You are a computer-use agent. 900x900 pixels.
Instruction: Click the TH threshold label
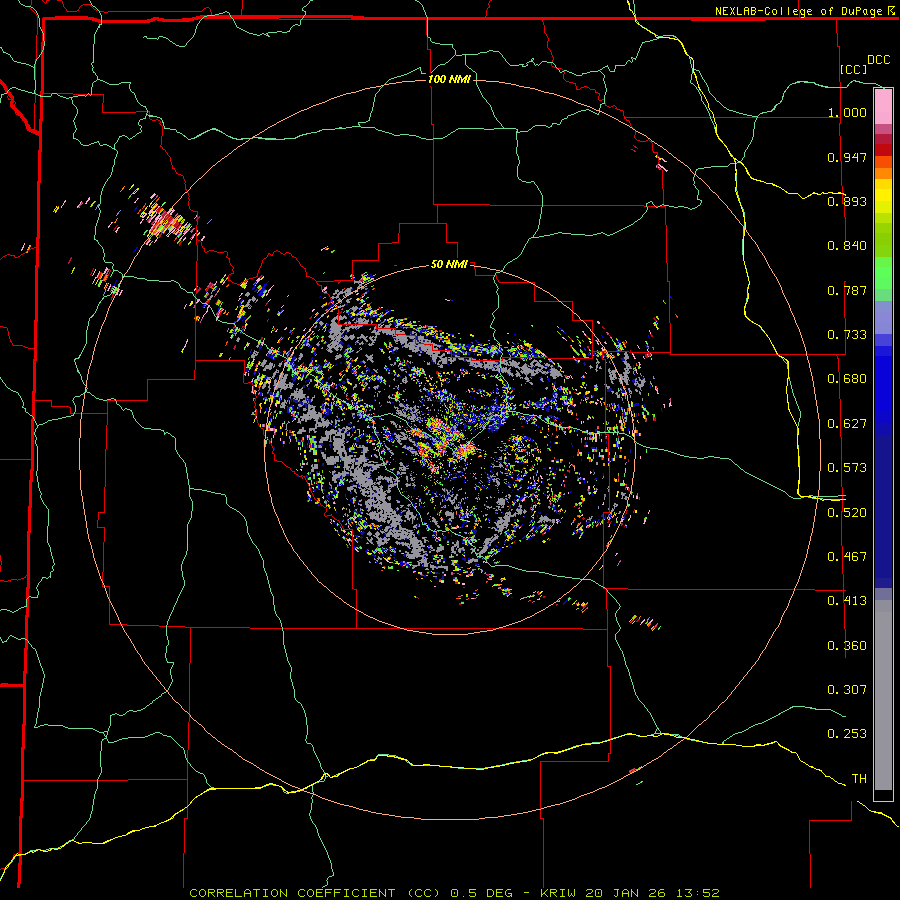[x=859, y=779]
